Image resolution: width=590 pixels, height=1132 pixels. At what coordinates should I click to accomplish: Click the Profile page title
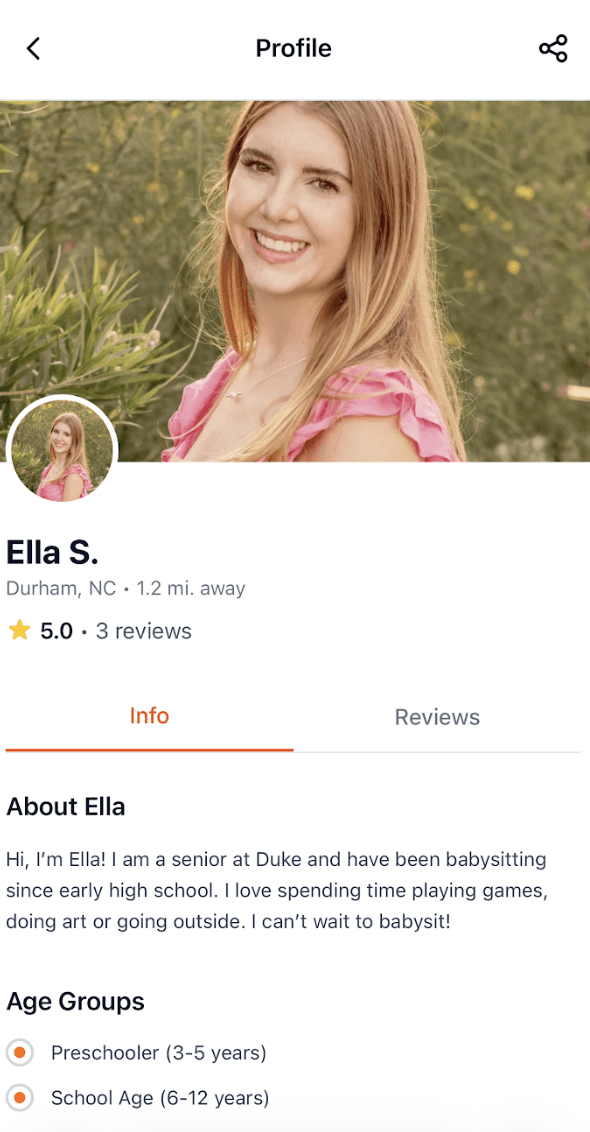click(x=293, y=48)
